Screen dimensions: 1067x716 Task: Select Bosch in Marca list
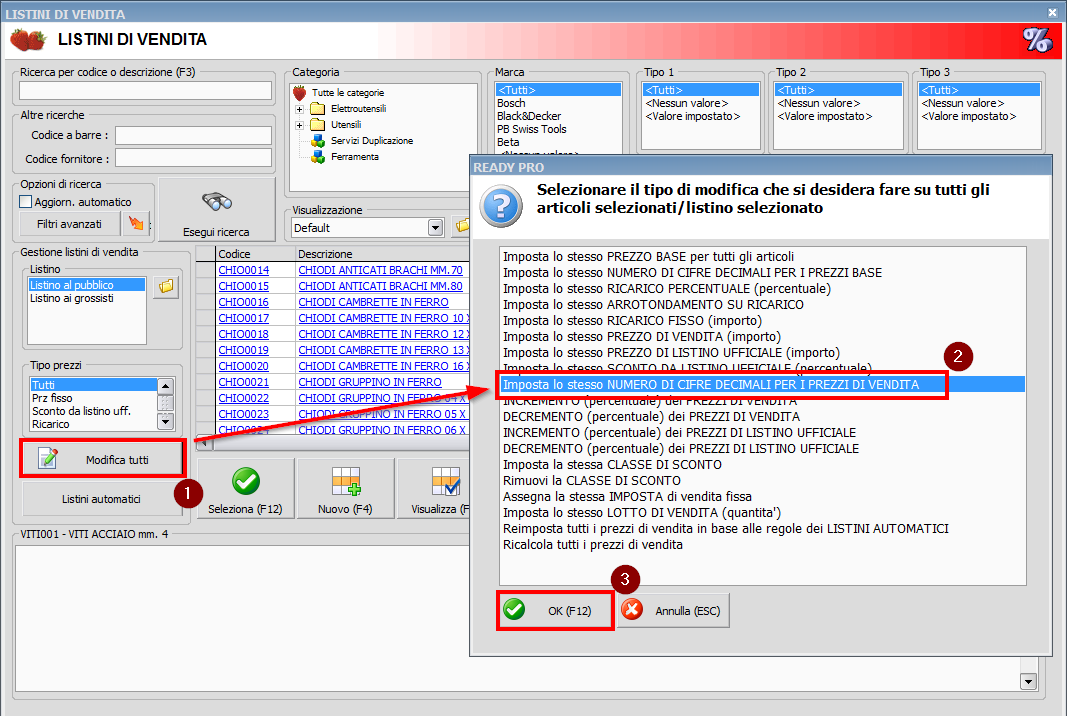click(x=511, y=103)
